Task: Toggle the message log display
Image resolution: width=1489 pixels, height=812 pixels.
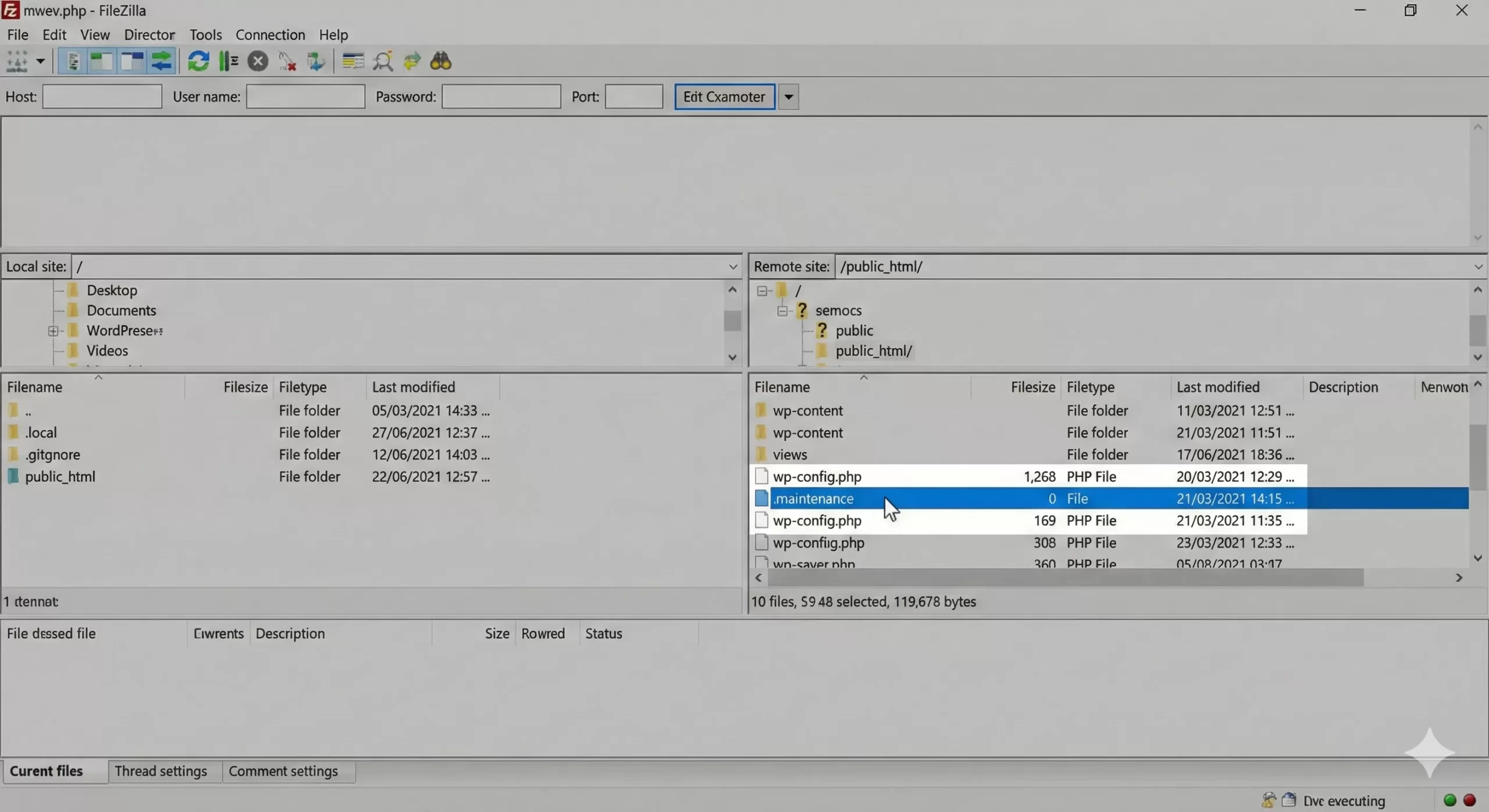Action: pyautogui.click(x=73, y=61)
